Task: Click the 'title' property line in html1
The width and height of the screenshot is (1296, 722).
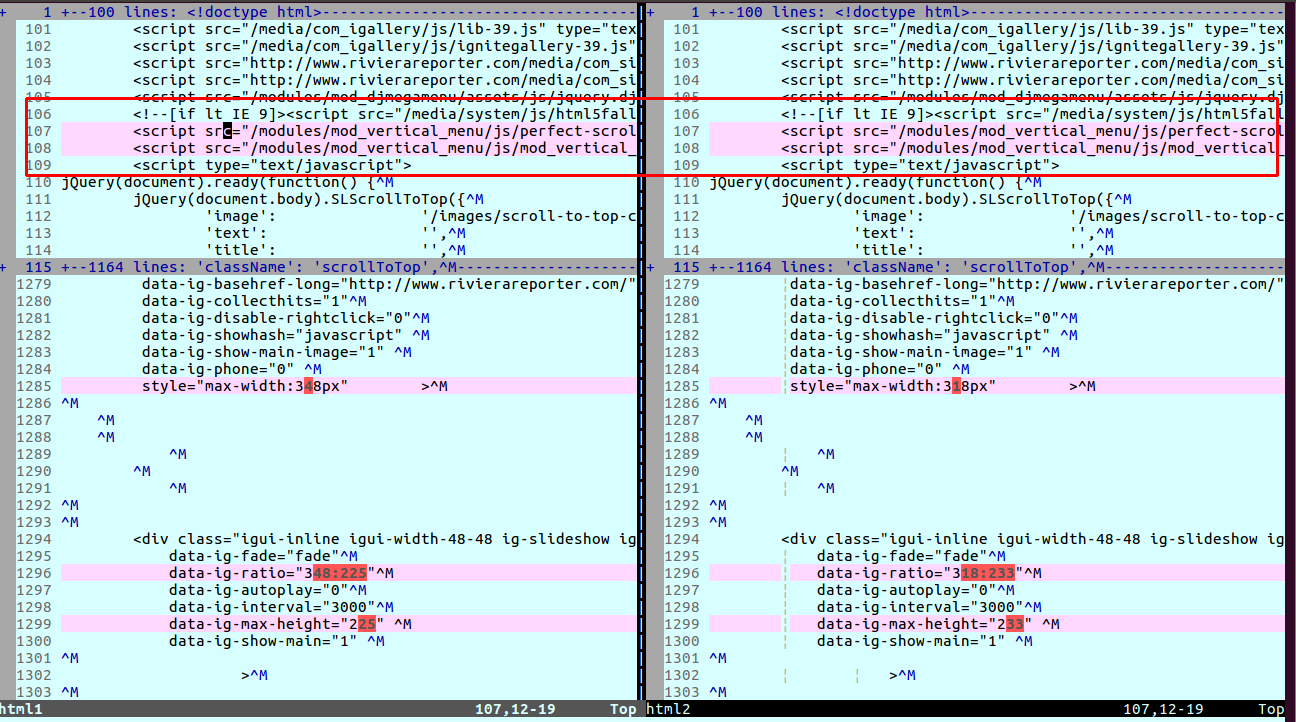Action: [335, 251]
